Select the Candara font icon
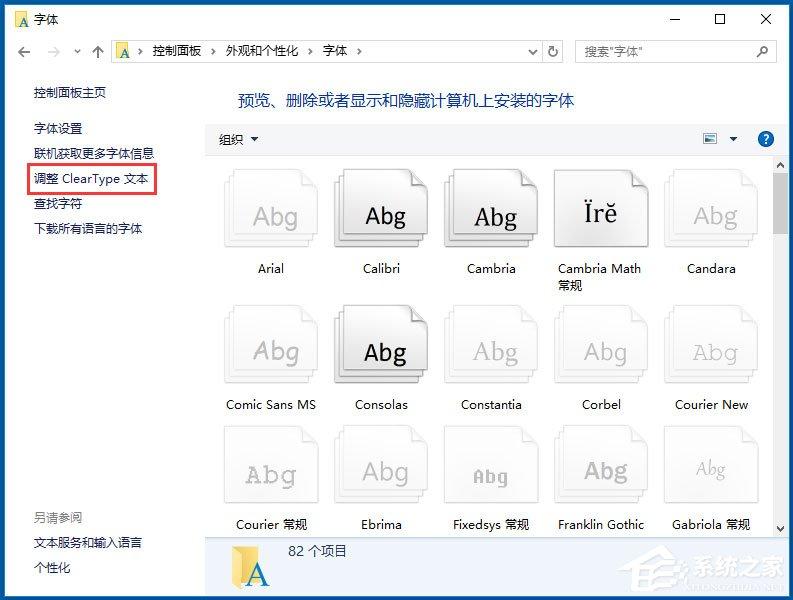This screenshot has height=600, width=793. click(x=711, y=208)
